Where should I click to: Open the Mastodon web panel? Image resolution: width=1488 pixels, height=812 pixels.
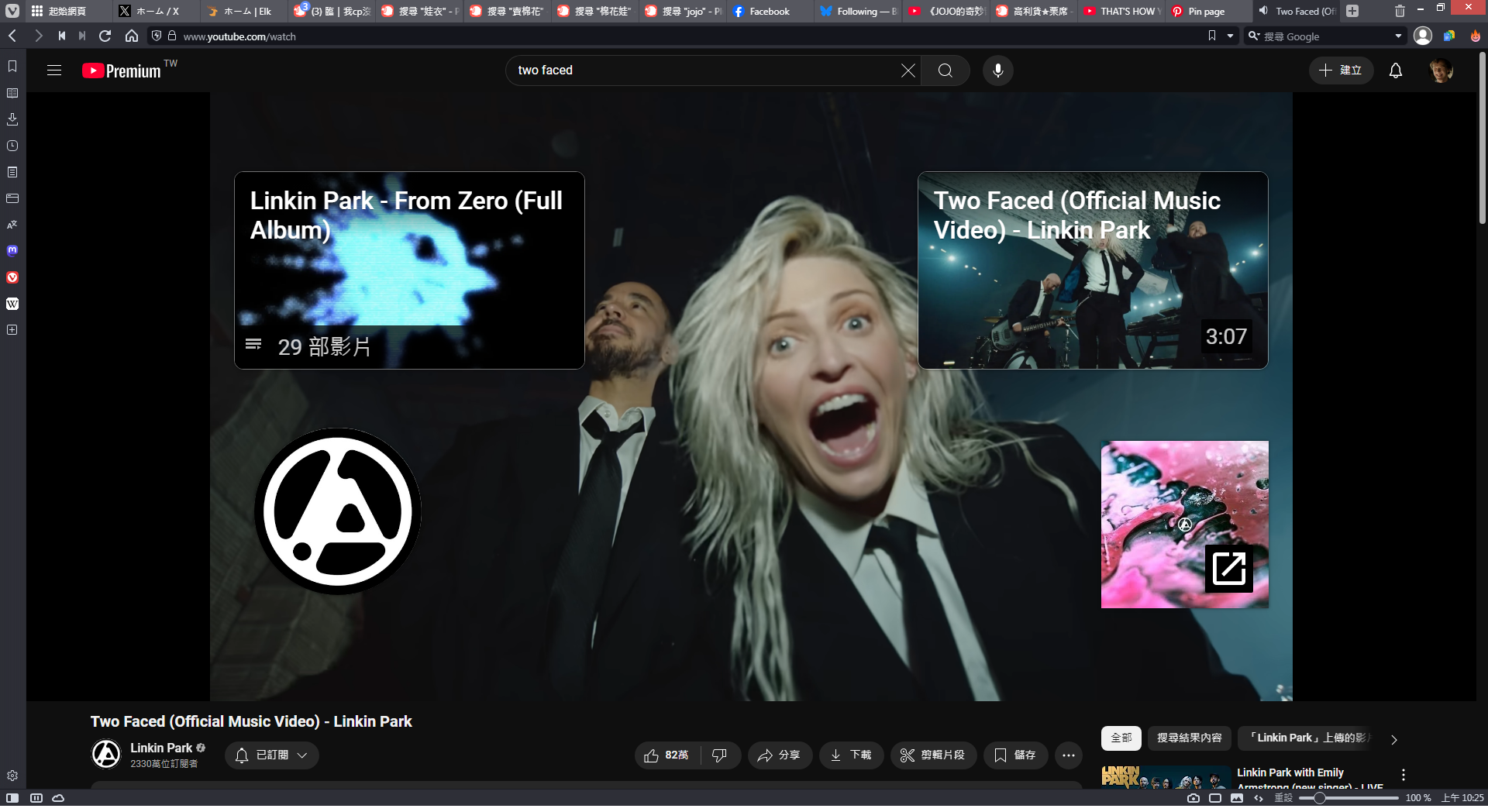click(12, 251)
